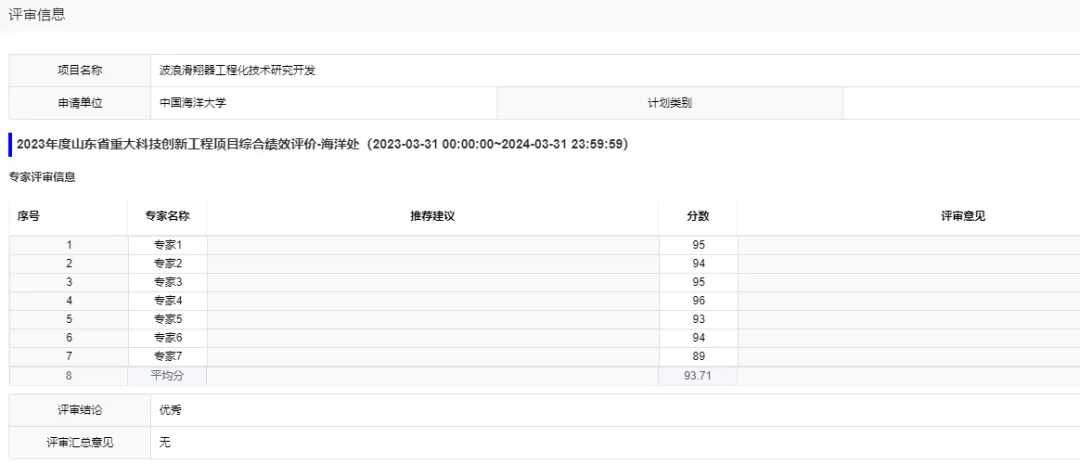
Task: Click score 96 in the 专家4 row
Action: click(697, 301)
